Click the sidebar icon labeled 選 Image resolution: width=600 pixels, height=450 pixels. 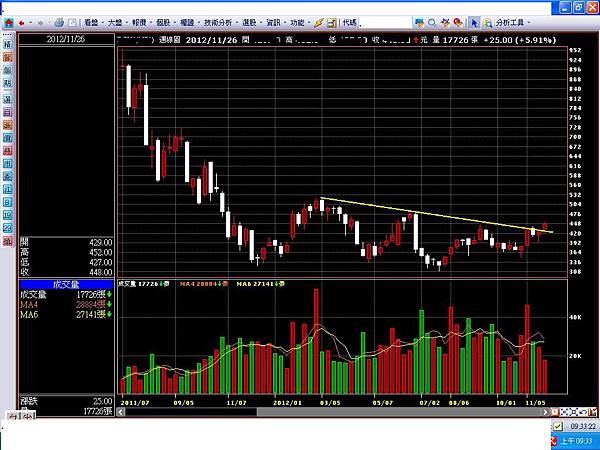tap(8, 99)
